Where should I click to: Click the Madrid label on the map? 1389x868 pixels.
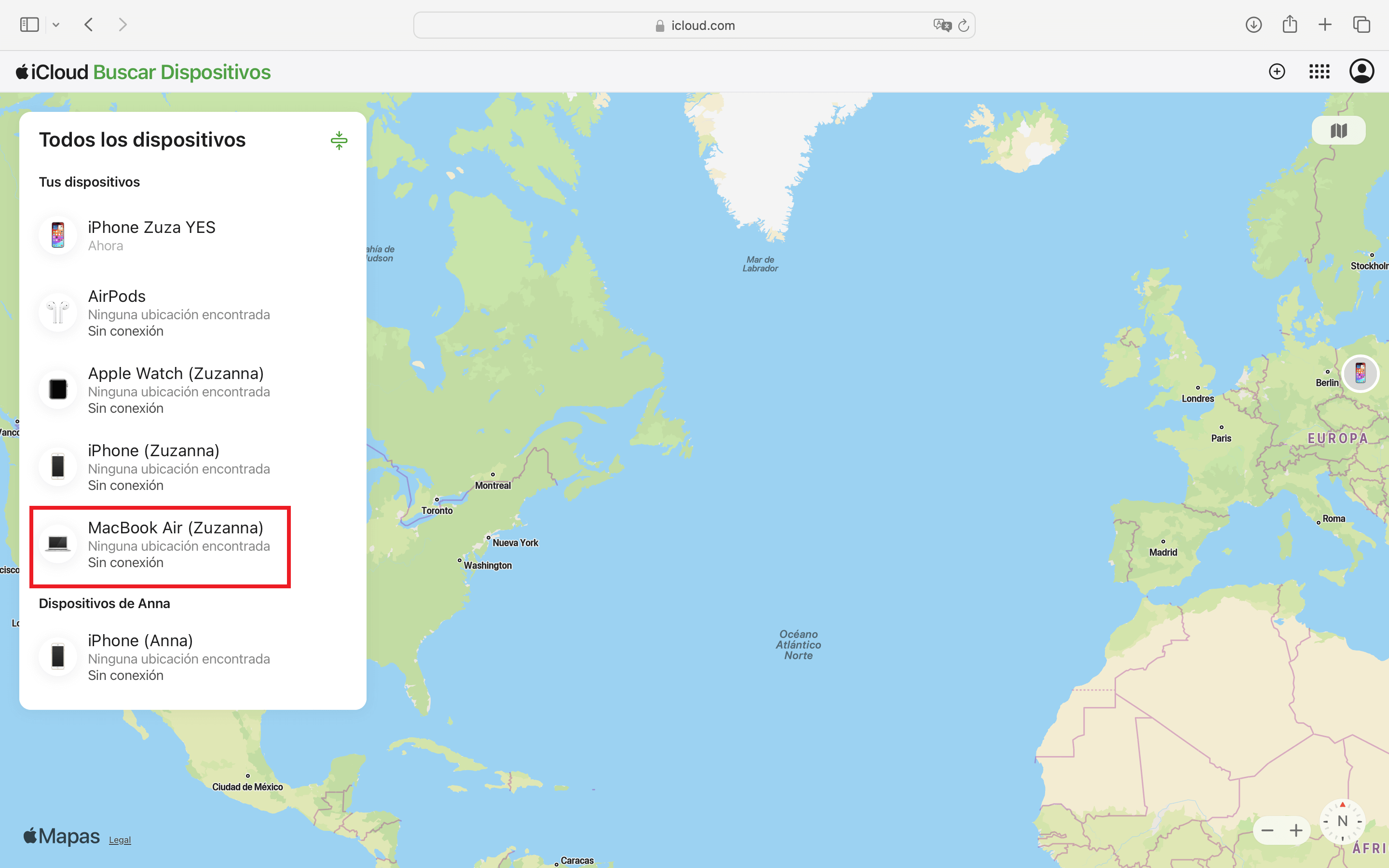click(1163, 552)
